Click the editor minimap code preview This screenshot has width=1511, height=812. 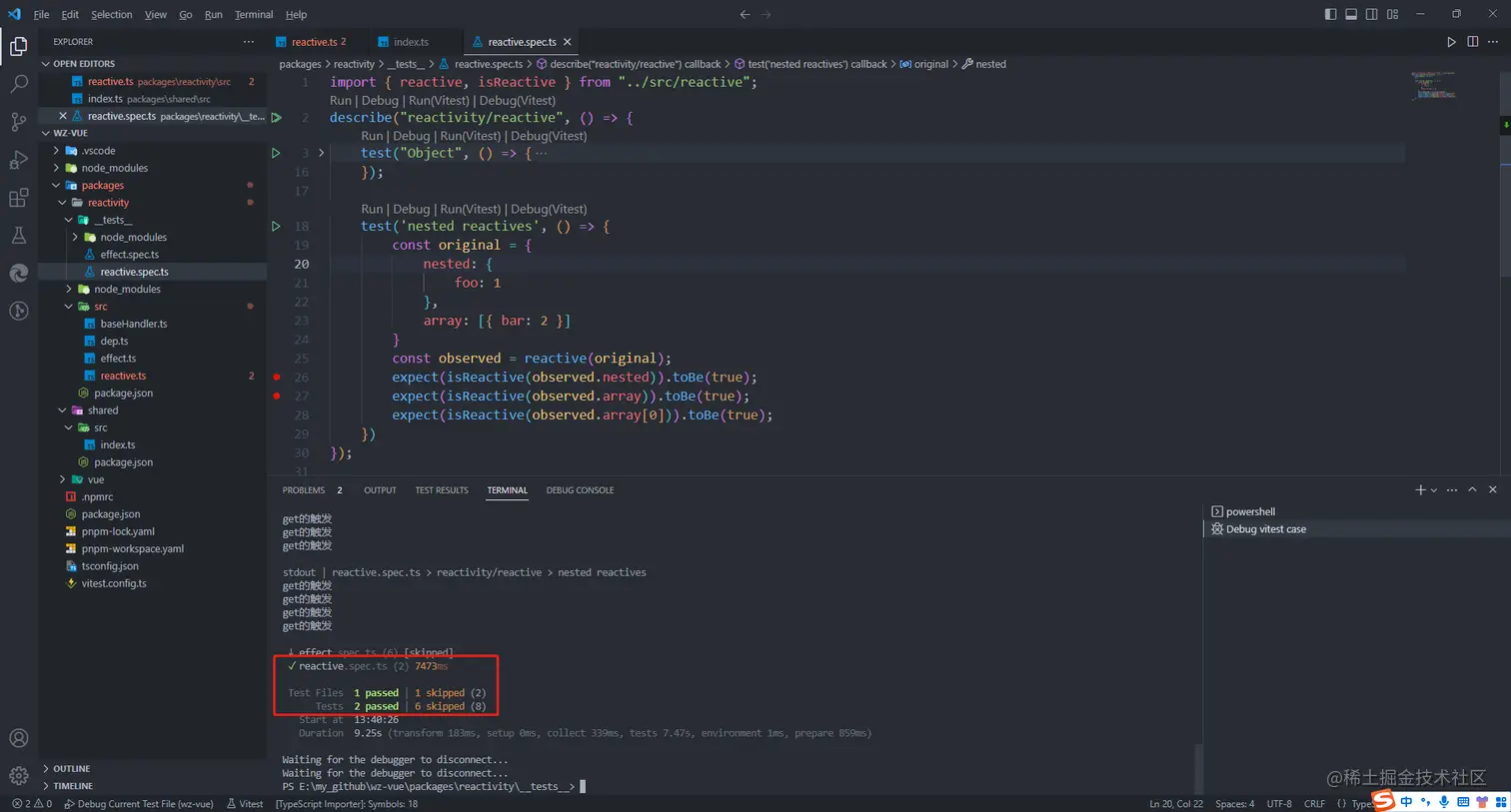tap(1434, 86)
